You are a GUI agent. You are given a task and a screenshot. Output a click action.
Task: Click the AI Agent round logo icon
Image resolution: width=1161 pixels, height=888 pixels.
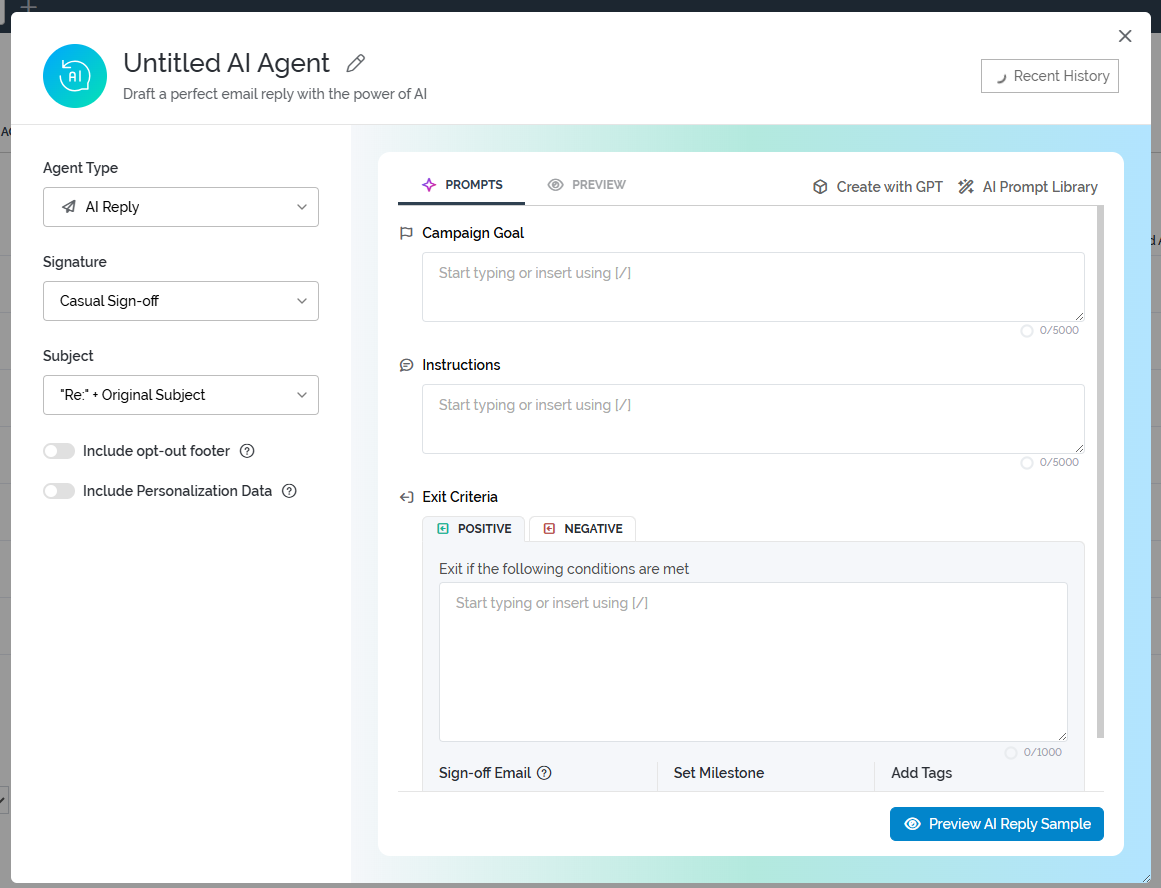coord(75,76)
